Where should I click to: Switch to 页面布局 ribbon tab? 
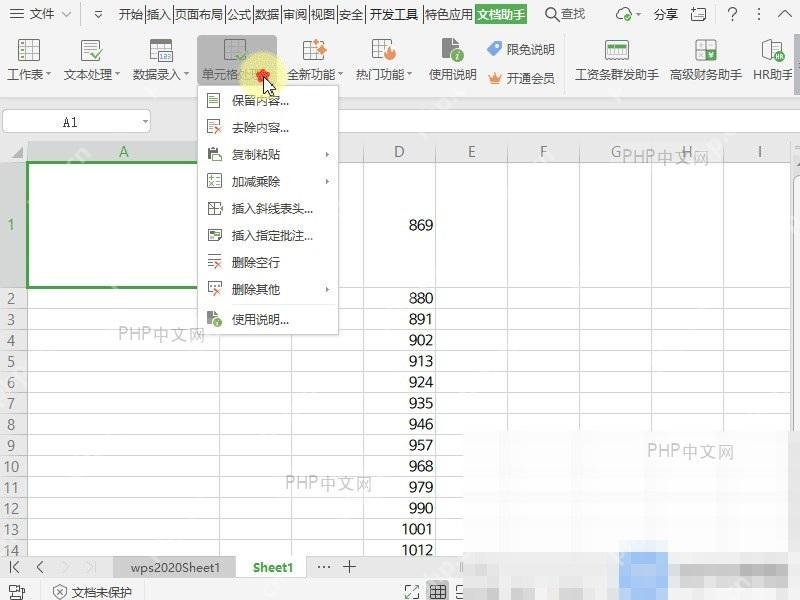[199, 14]
